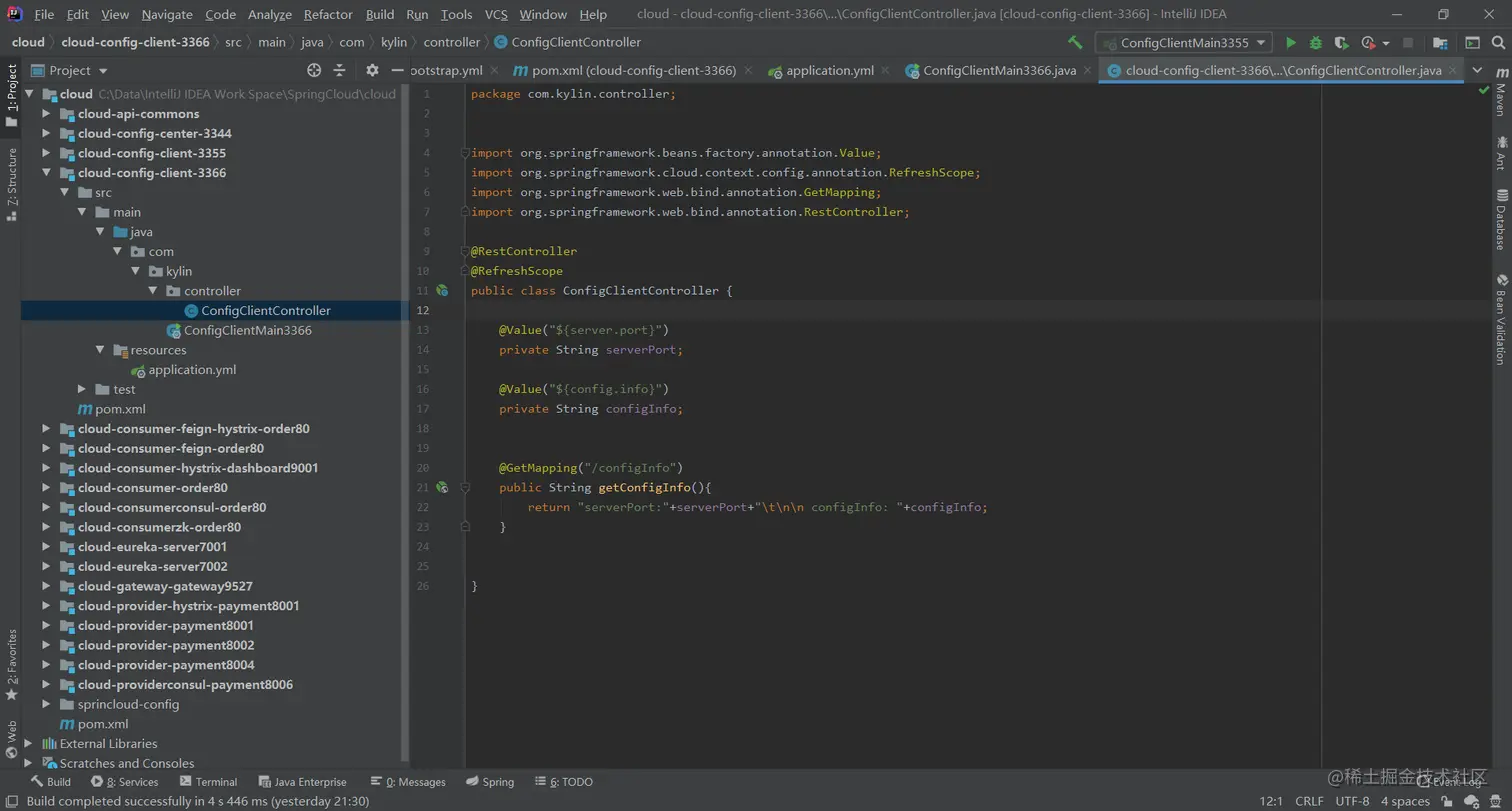1512x811 pixels.
Task: Open the Services tool window
Action: point(124,782)
